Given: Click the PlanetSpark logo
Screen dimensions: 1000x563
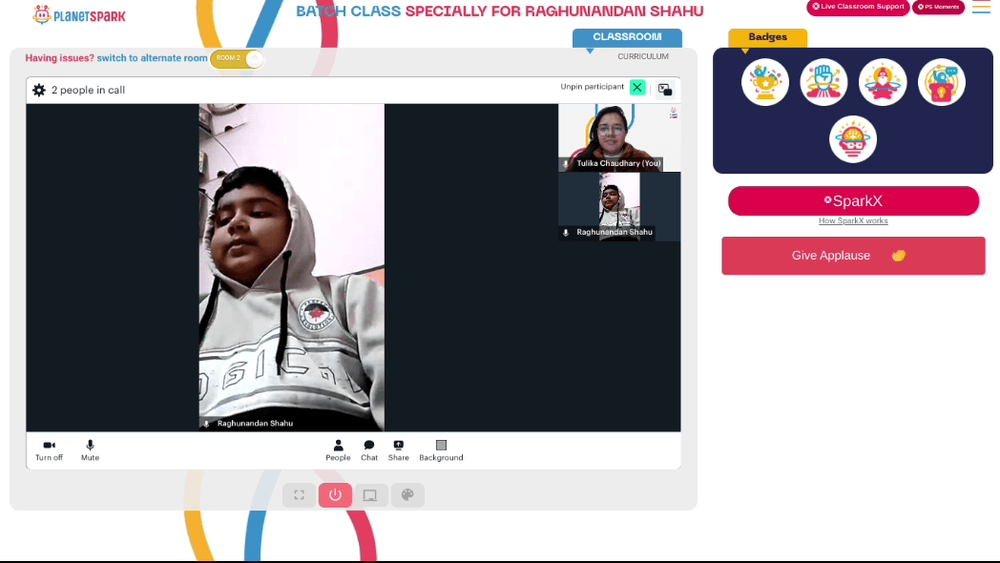Looking at the screenshot, I should tap(79, 15).
